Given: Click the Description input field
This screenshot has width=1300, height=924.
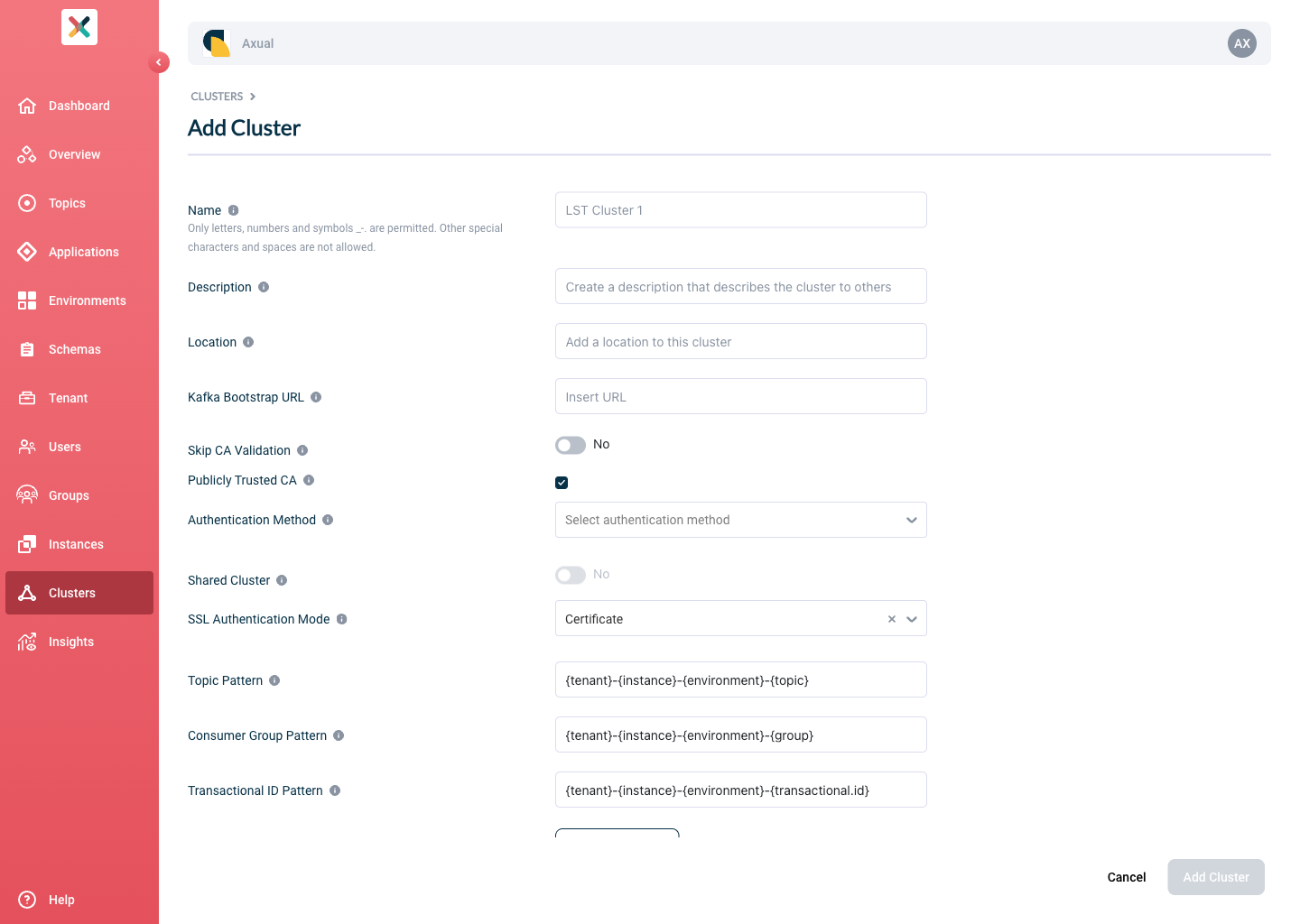Looking at the screenshot, I should click(x=741, y=287).
